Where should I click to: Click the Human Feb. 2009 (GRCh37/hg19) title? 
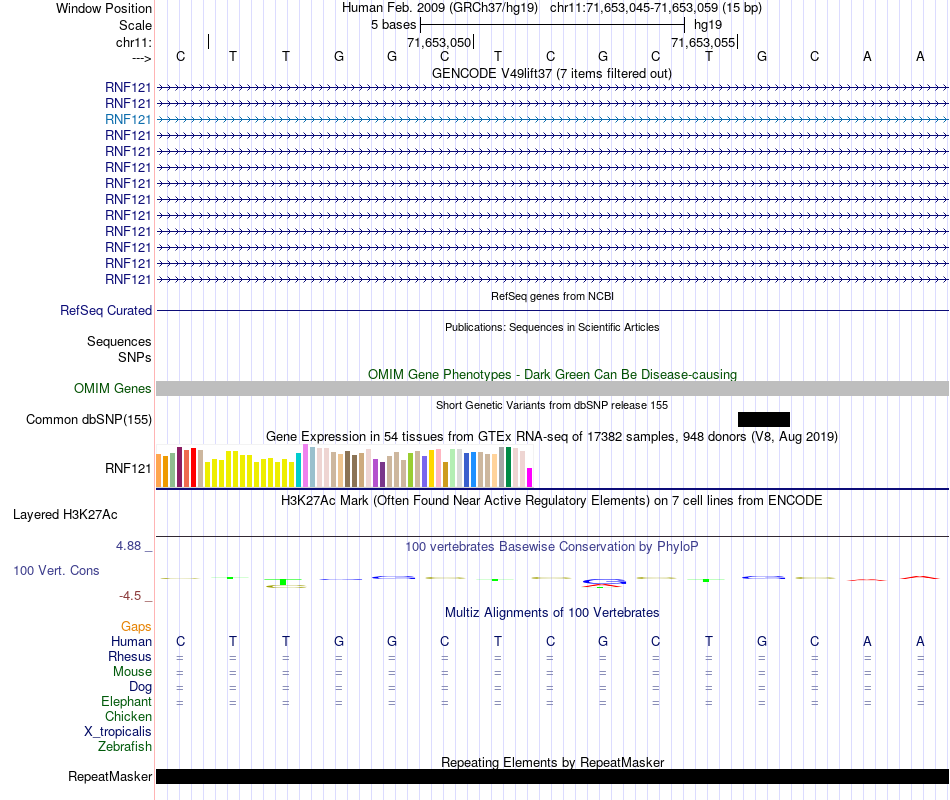click(x=440, y=8)
